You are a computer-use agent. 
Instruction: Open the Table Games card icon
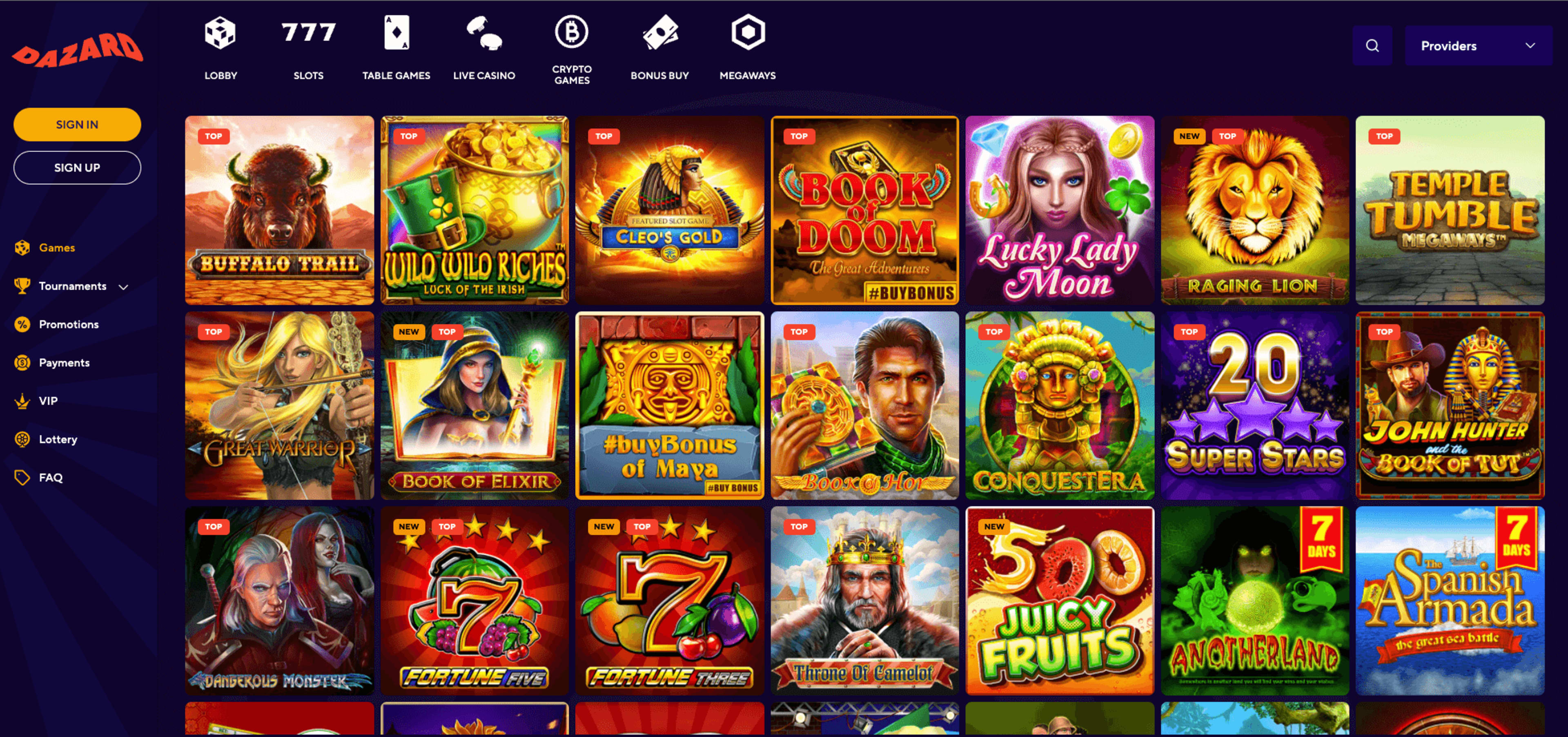coord(396,33)
